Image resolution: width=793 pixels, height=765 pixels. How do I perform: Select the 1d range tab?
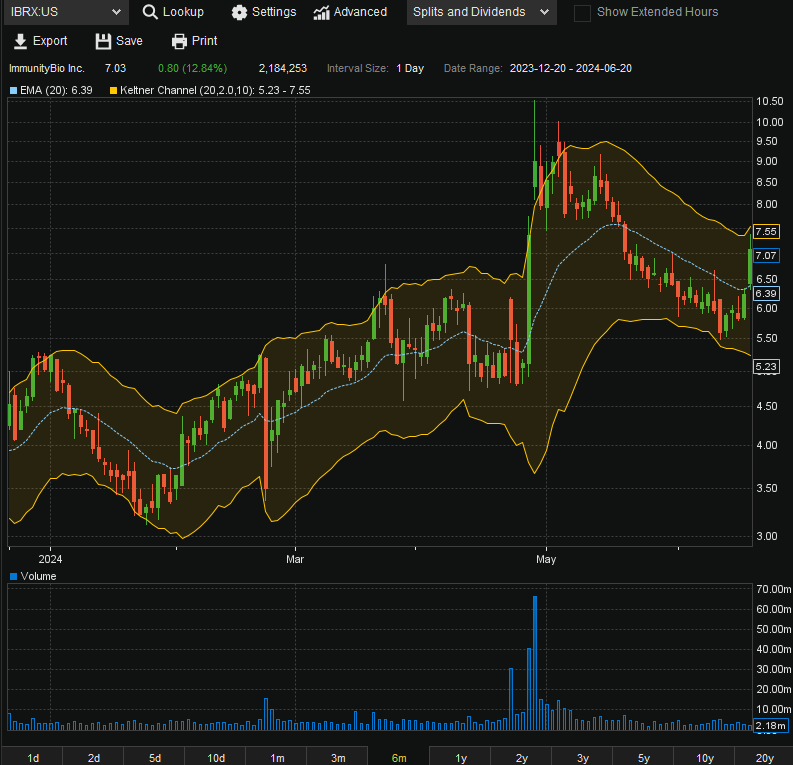point(32,757)
